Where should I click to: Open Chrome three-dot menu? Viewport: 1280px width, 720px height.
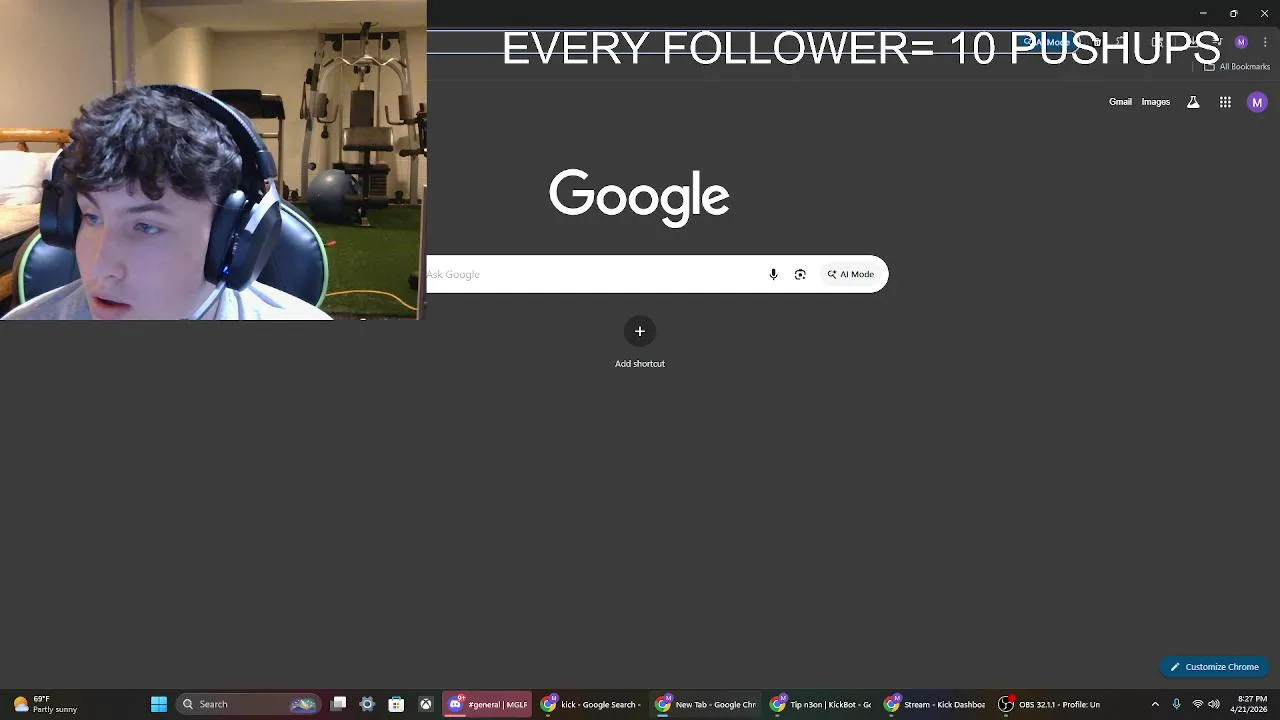click(x=1265, y=42)
